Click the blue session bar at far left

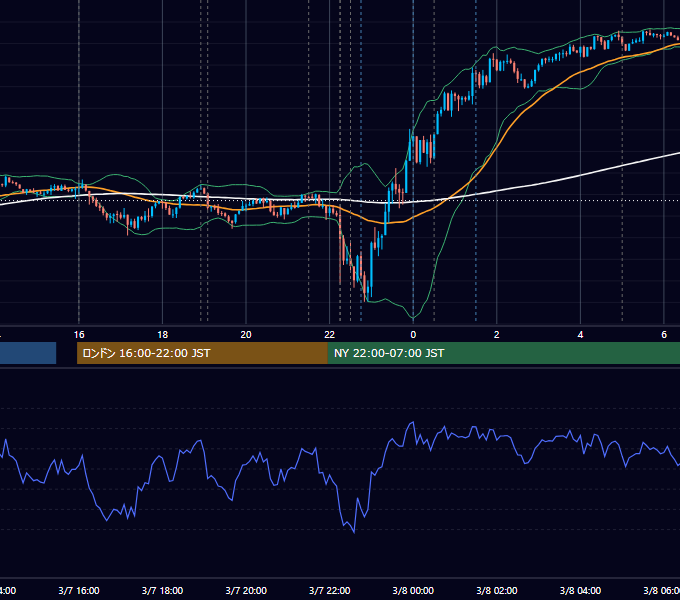click(28, 353)
